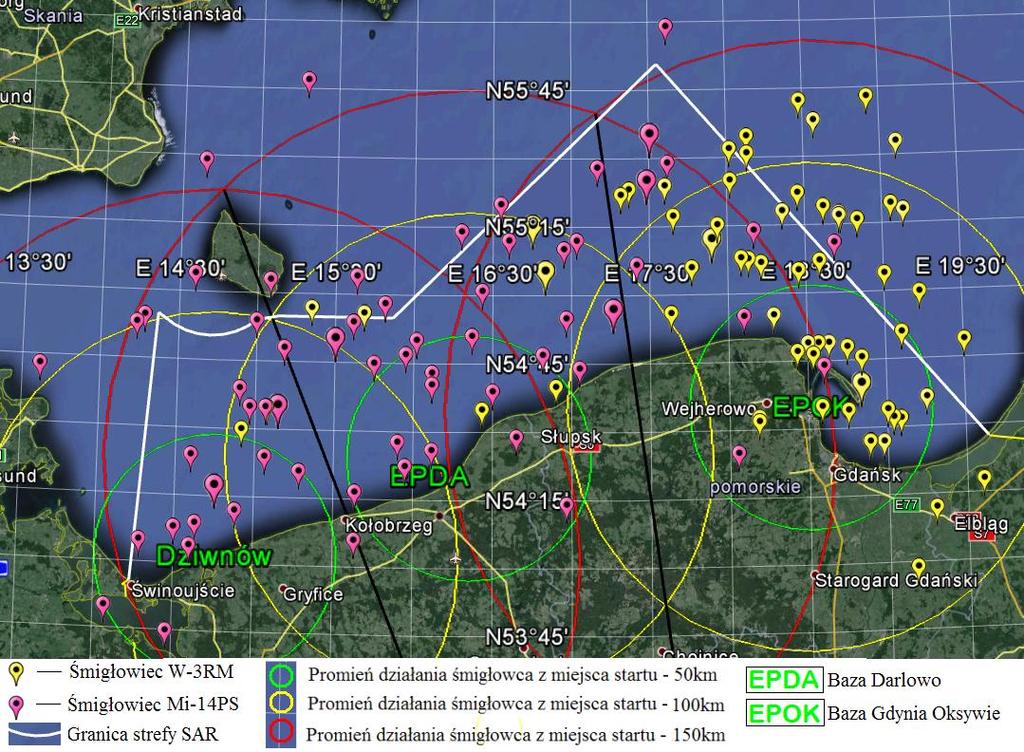The width and height of the screenshot is (1024, 752).
Task: Click 'Śmigłowiec Mi-14PS' legend label
Action: point(153,704)
